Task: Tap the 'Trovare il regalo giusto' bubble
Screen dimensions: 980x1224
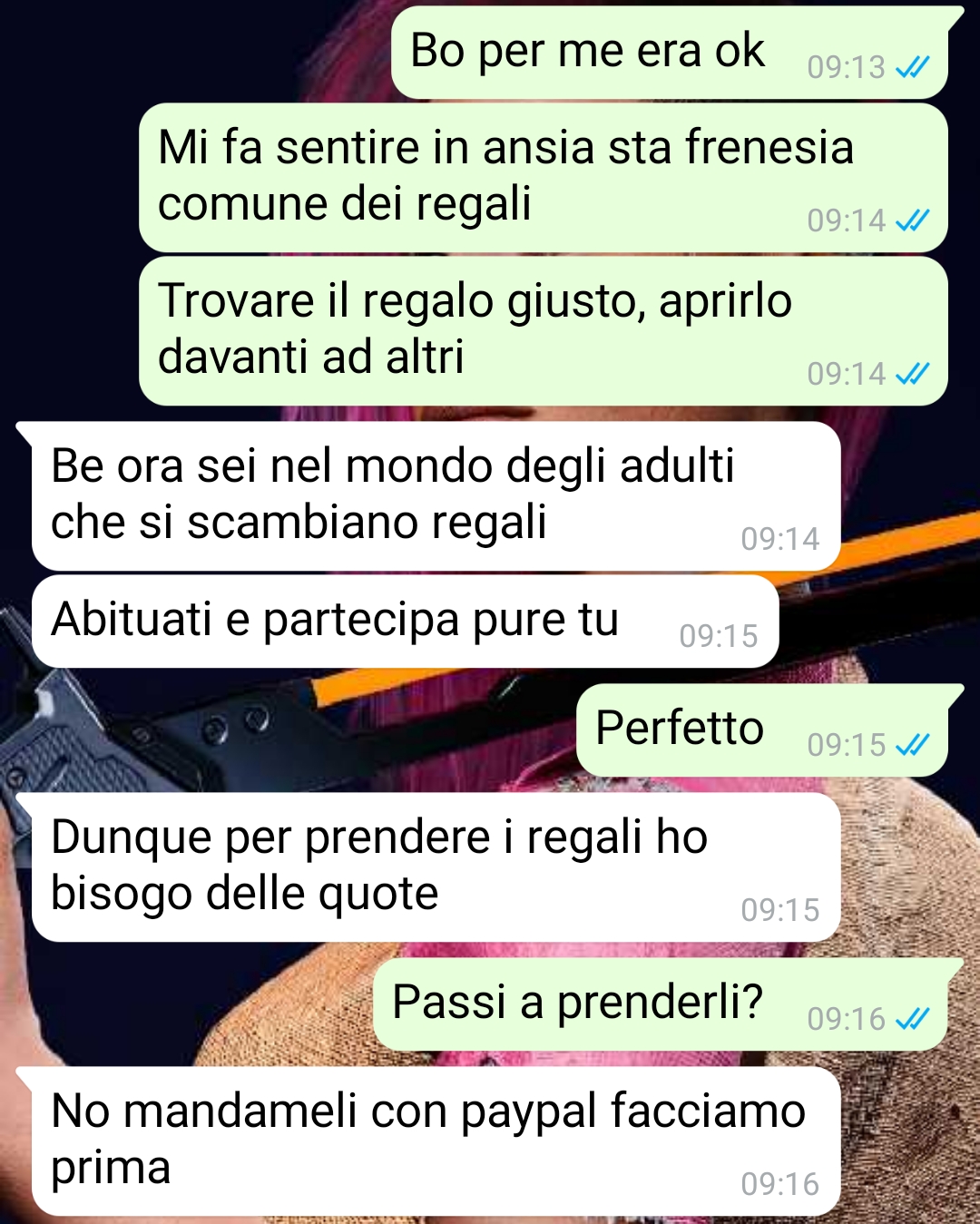Action: click(x=544, y=331)
